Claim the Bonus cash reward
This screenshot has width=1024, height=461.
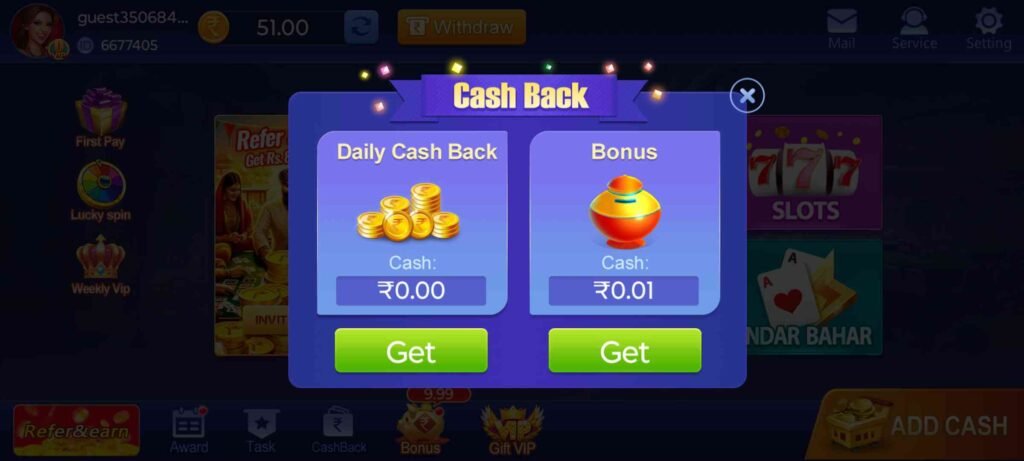[x=624, y=351]
